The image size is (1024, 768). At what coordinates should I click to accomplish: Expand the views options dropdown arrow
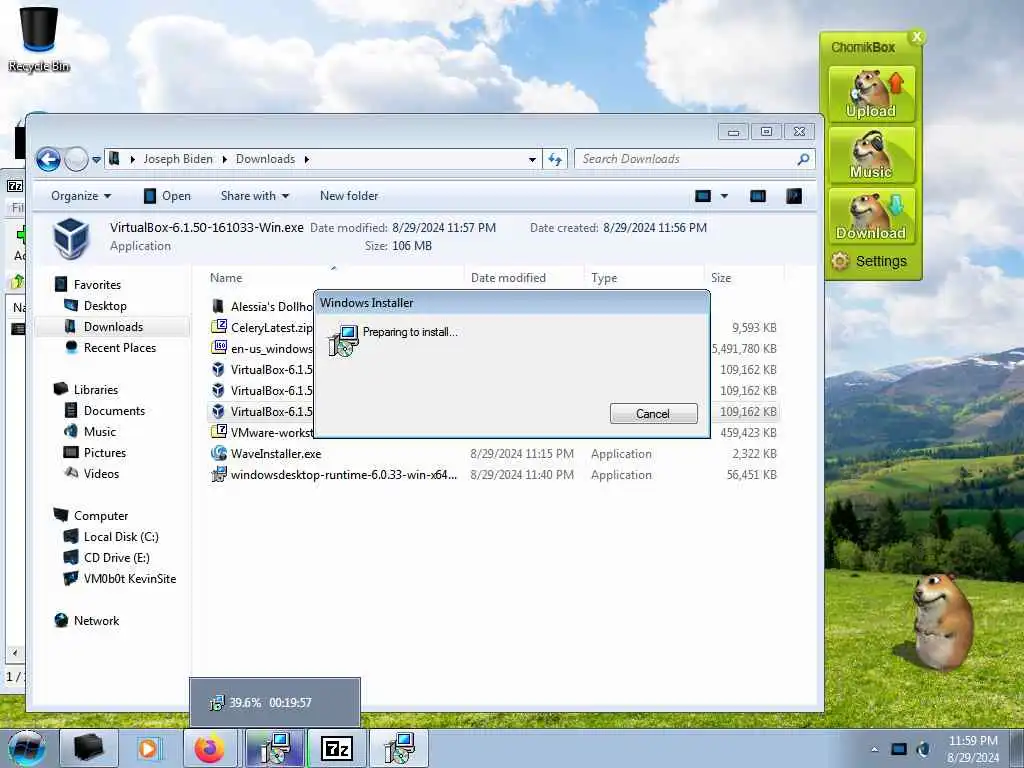[724, 196]
